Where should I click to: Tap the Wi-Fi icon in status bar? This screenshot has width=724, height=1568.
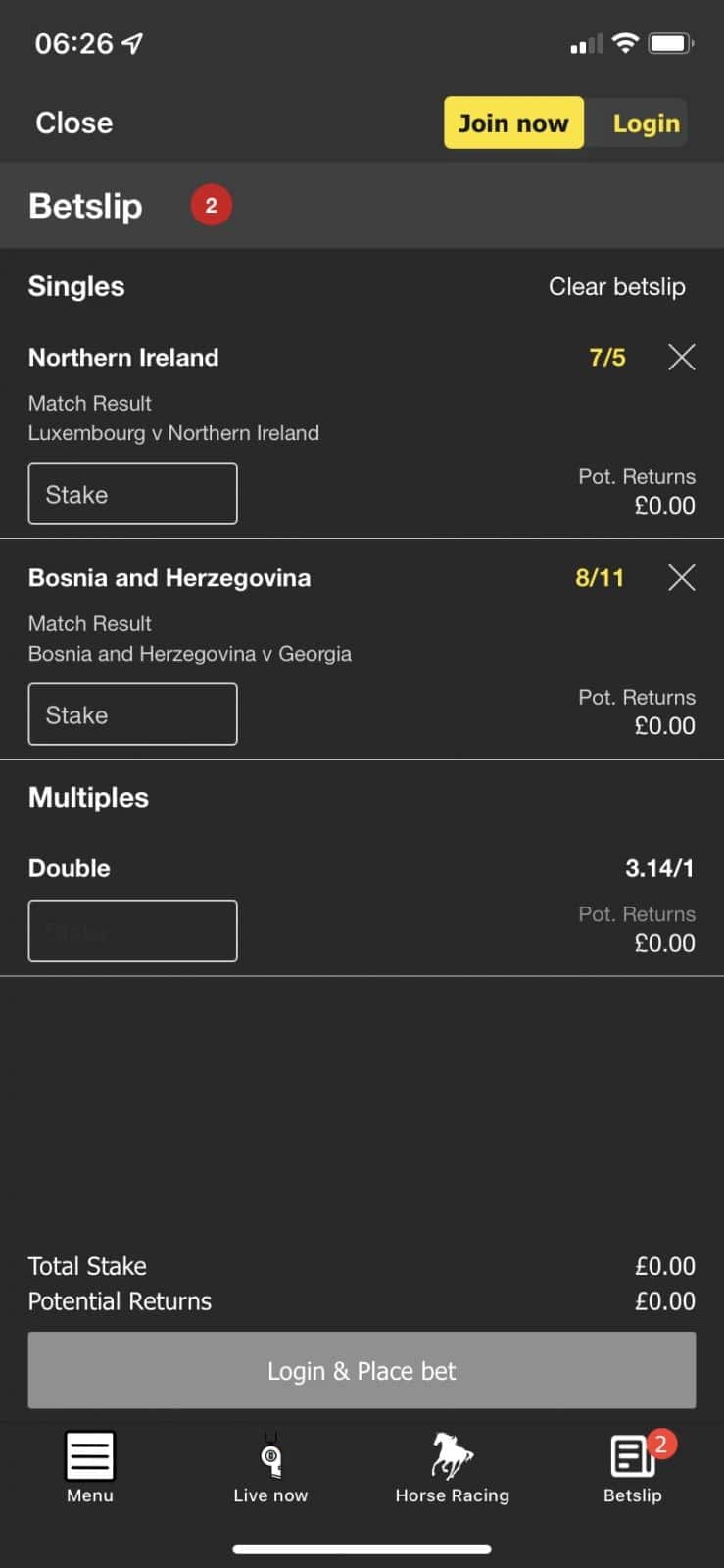click(x=624, y=43)
